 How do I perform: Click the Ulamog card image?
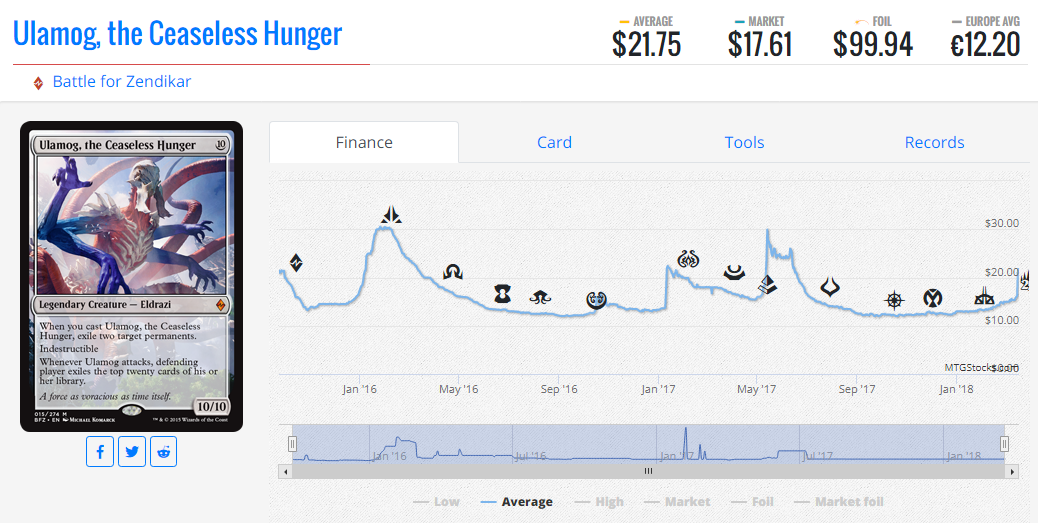point(131,276)
